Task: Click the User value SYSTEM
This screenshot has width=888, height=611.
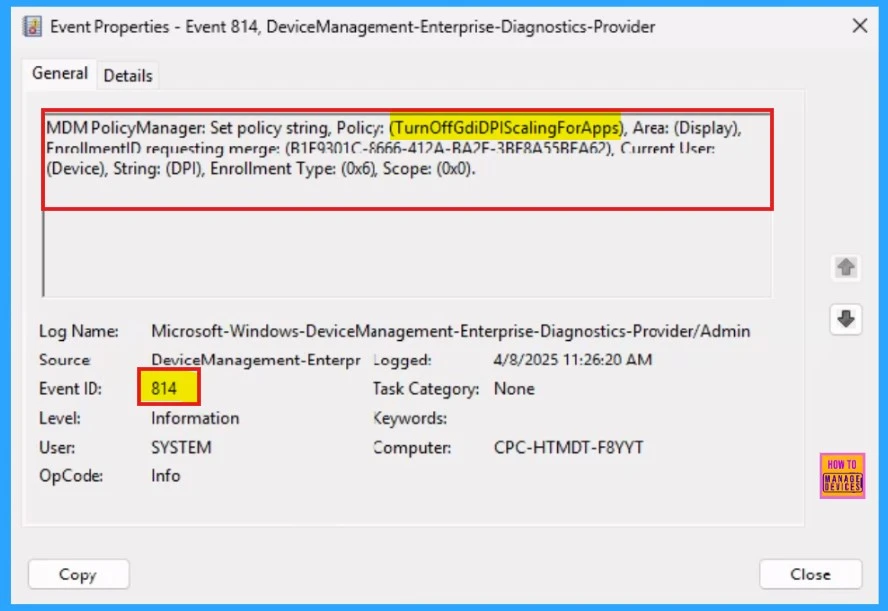Action: 181,447
